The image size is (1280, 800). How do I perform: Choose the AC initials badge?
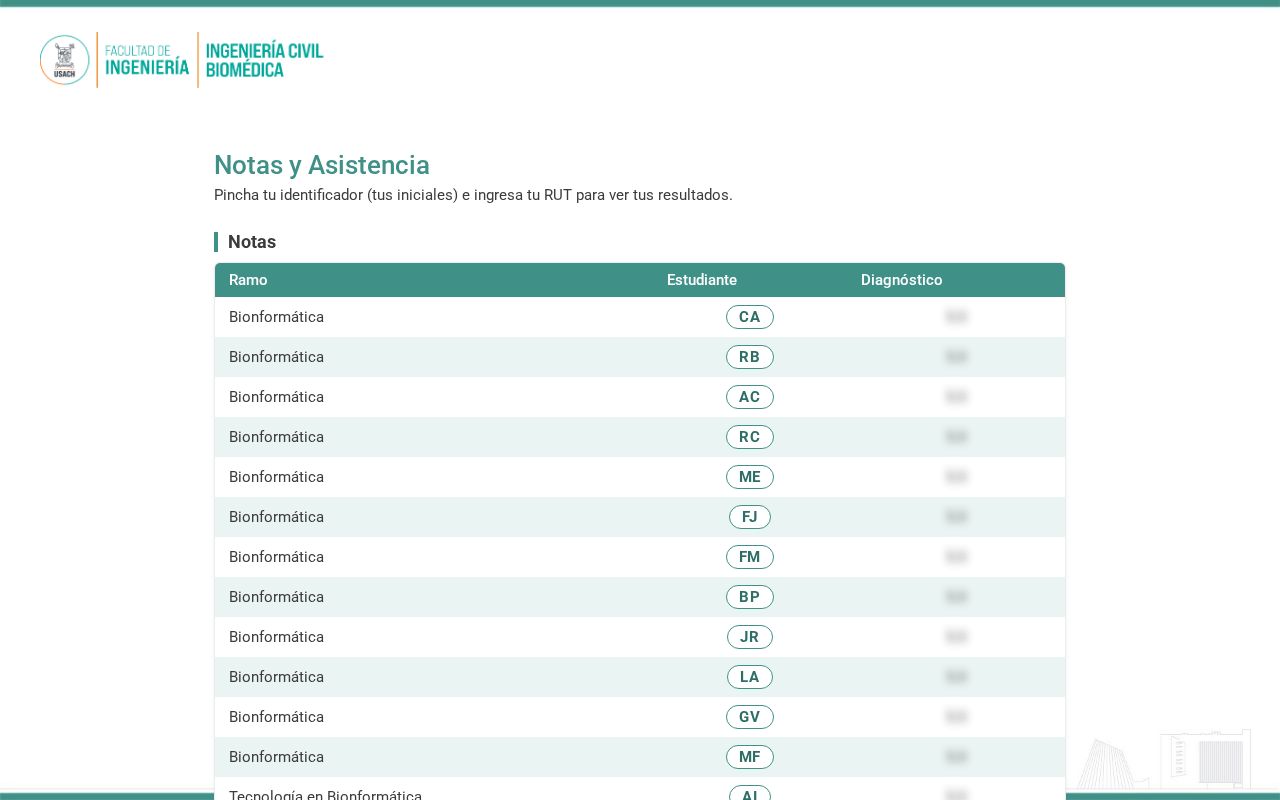click(750, 397)
